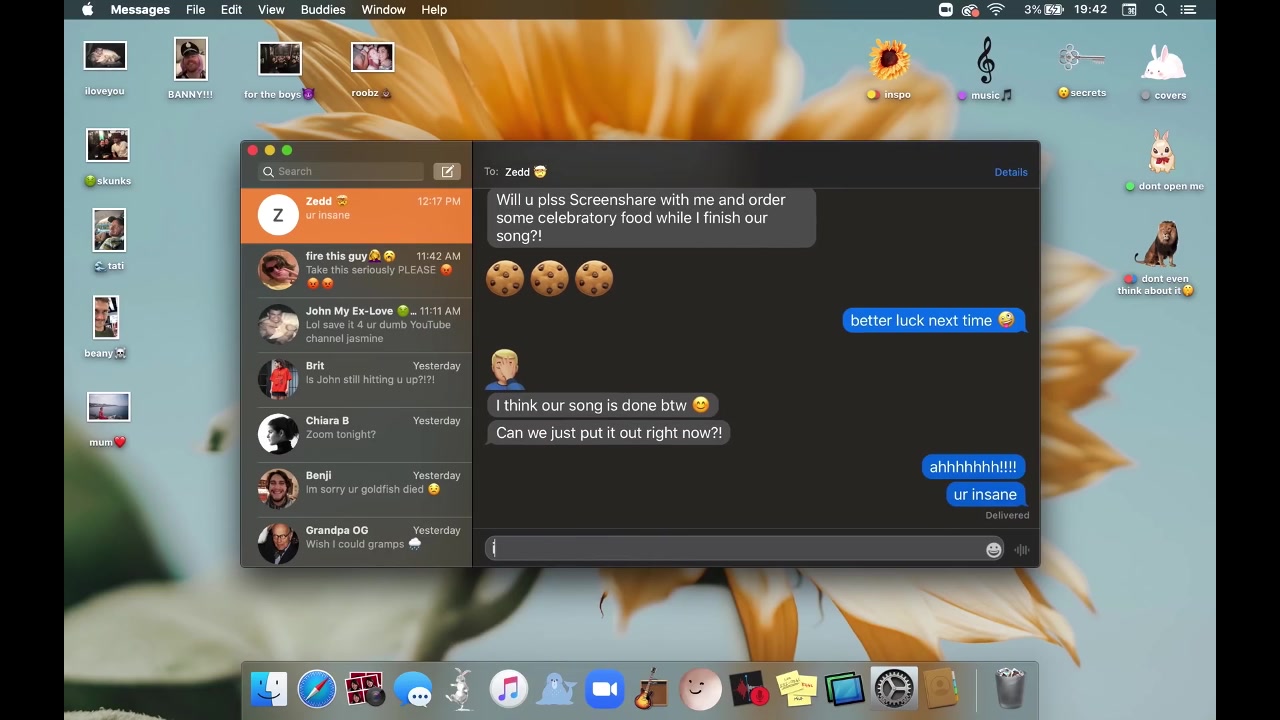
Task: Click the 'better luck next time' message bubble
Action: pos(933,320)
